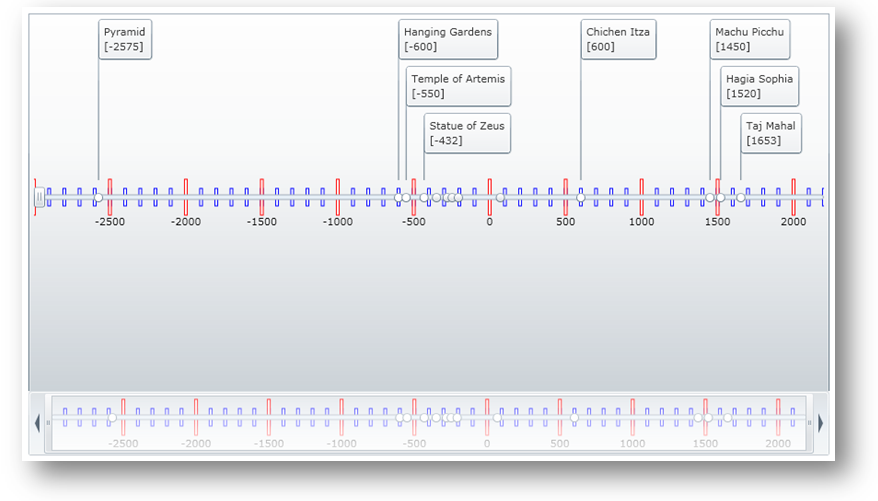Click the right scroll arrow on navigator
This screenshot has width=878, height=501.
(x=821, y=423)
